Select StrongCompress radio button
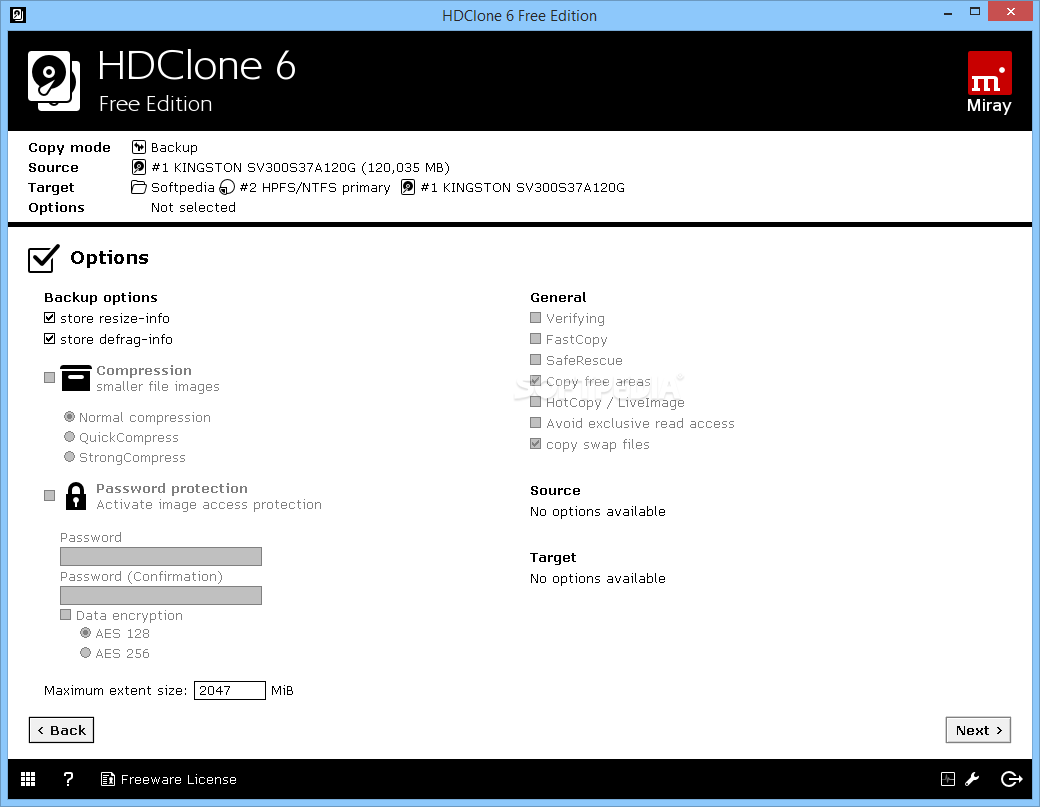The height and width of the screenshot is (807, 1040). pos(69,457)
